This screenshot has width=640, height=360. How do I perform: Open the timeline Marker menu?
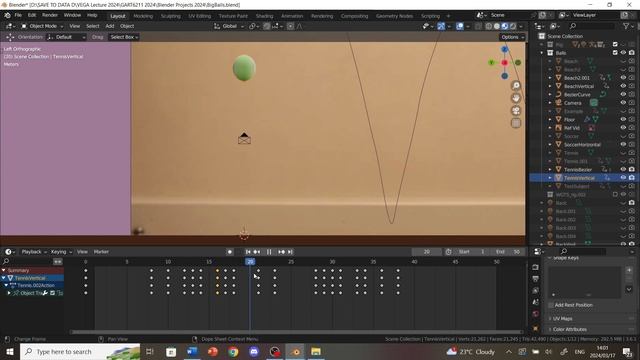point(101,252)
